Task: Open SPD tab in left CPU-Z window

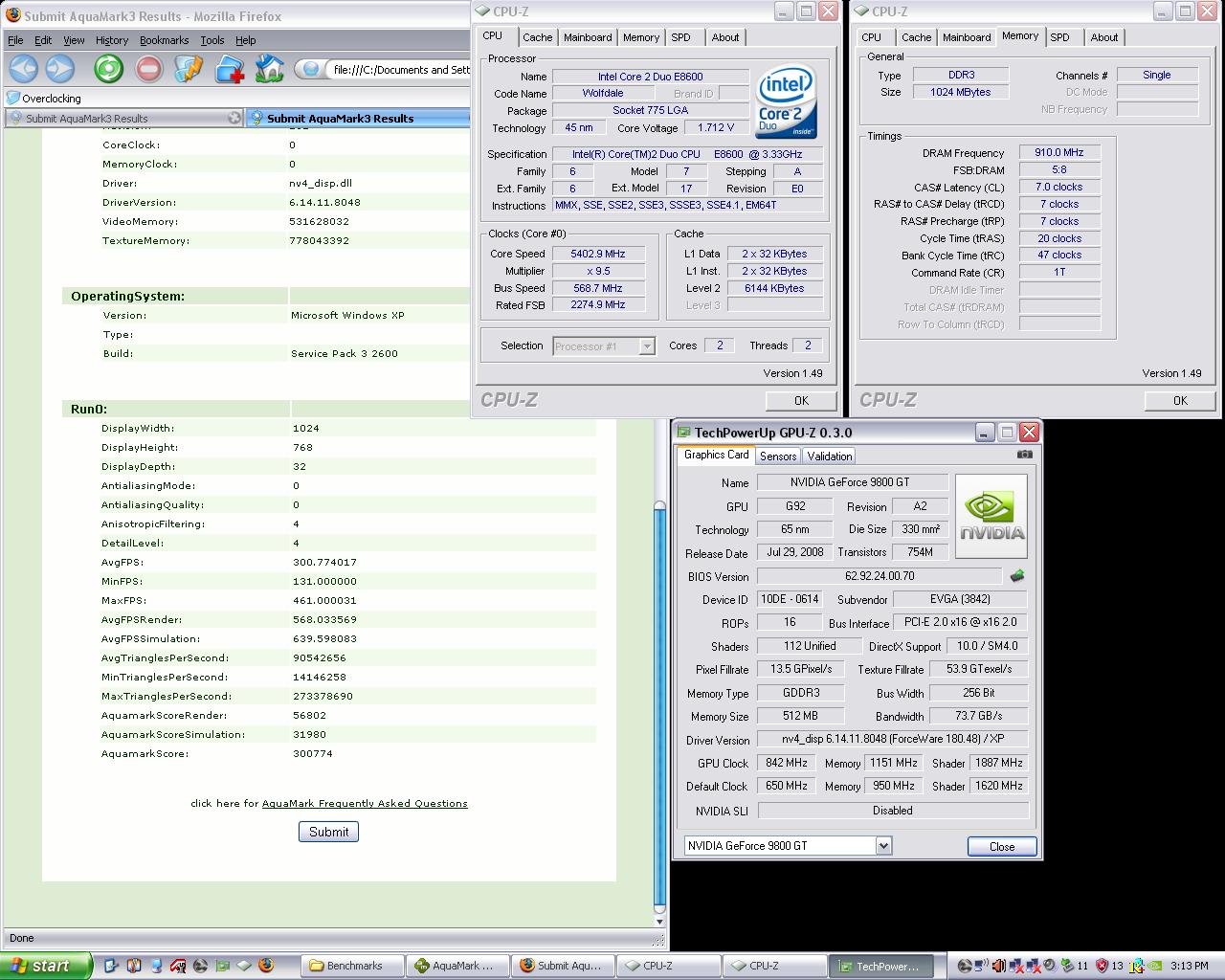Action: [x=680, y=37]
